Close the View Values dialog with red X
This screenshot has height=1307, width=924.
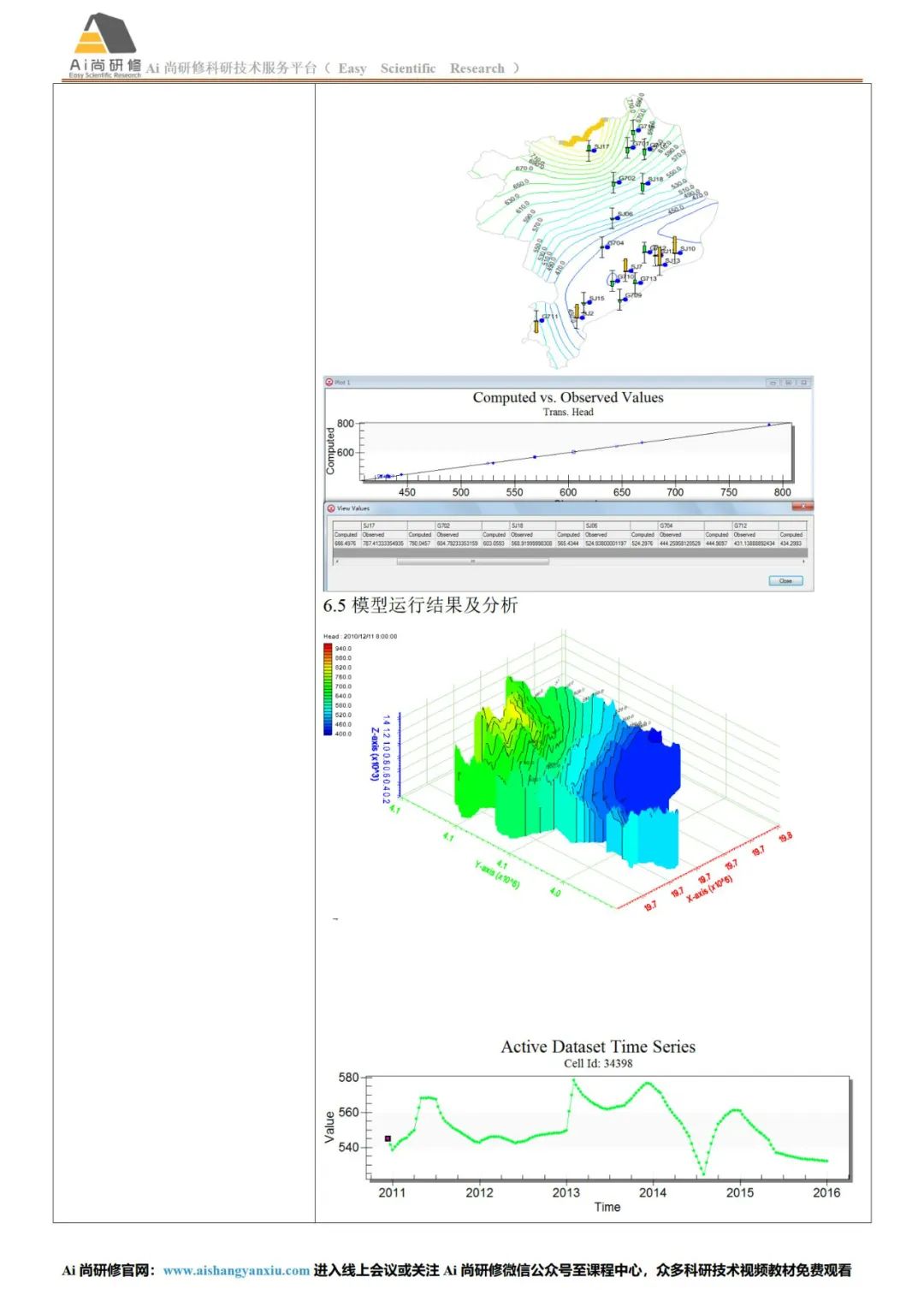(x=803, y=506)
